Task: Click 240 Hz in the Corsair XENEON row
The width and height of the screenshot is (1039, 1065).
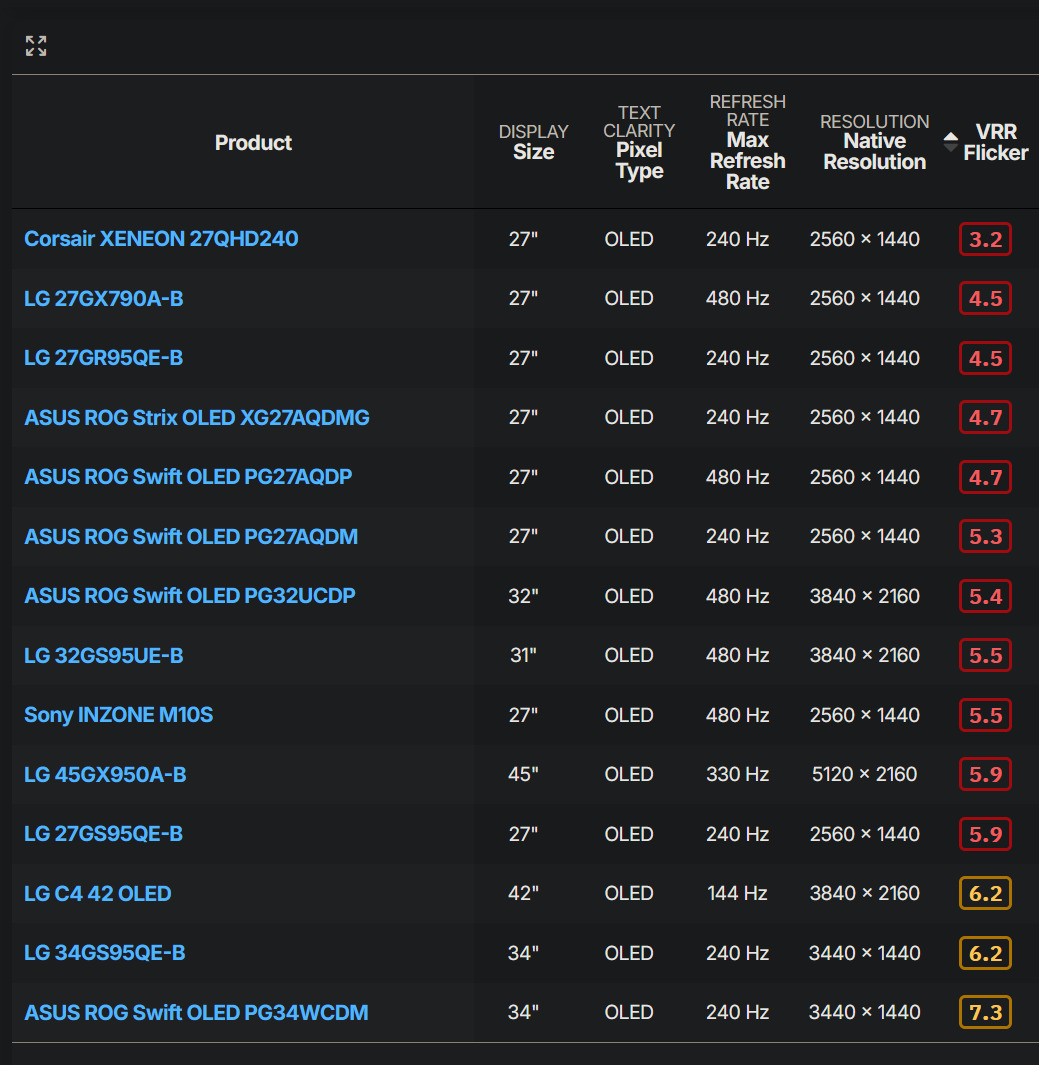Action: 737,239
